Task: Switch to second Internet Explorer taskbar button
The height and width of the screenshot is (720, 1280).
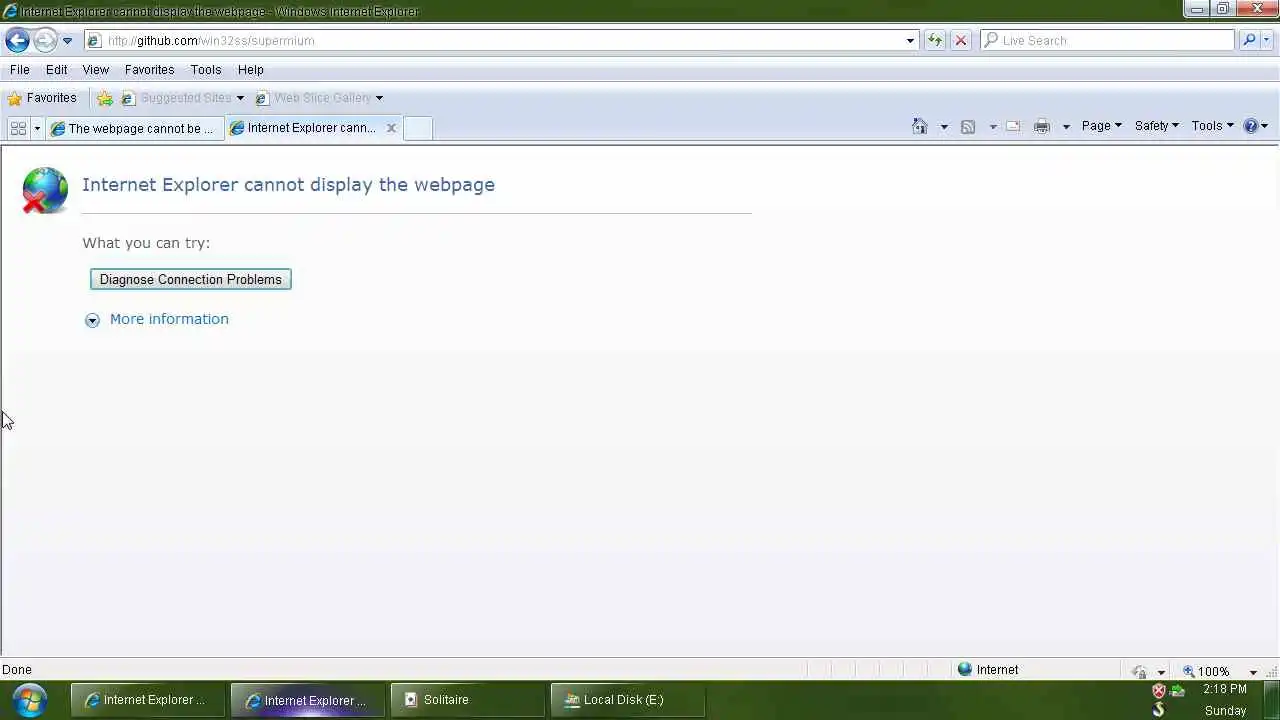Action: [307, 700]
